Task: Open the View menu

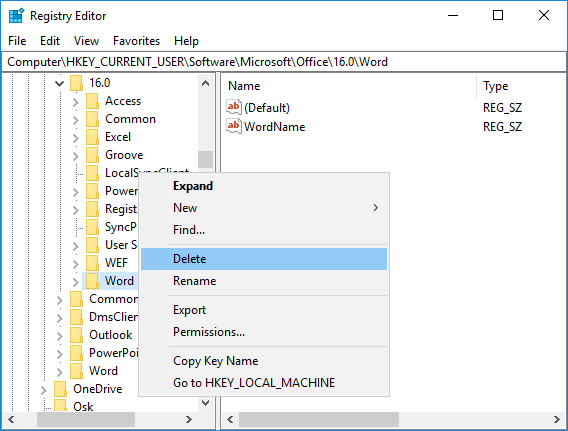Action: [x=86, y=41]
